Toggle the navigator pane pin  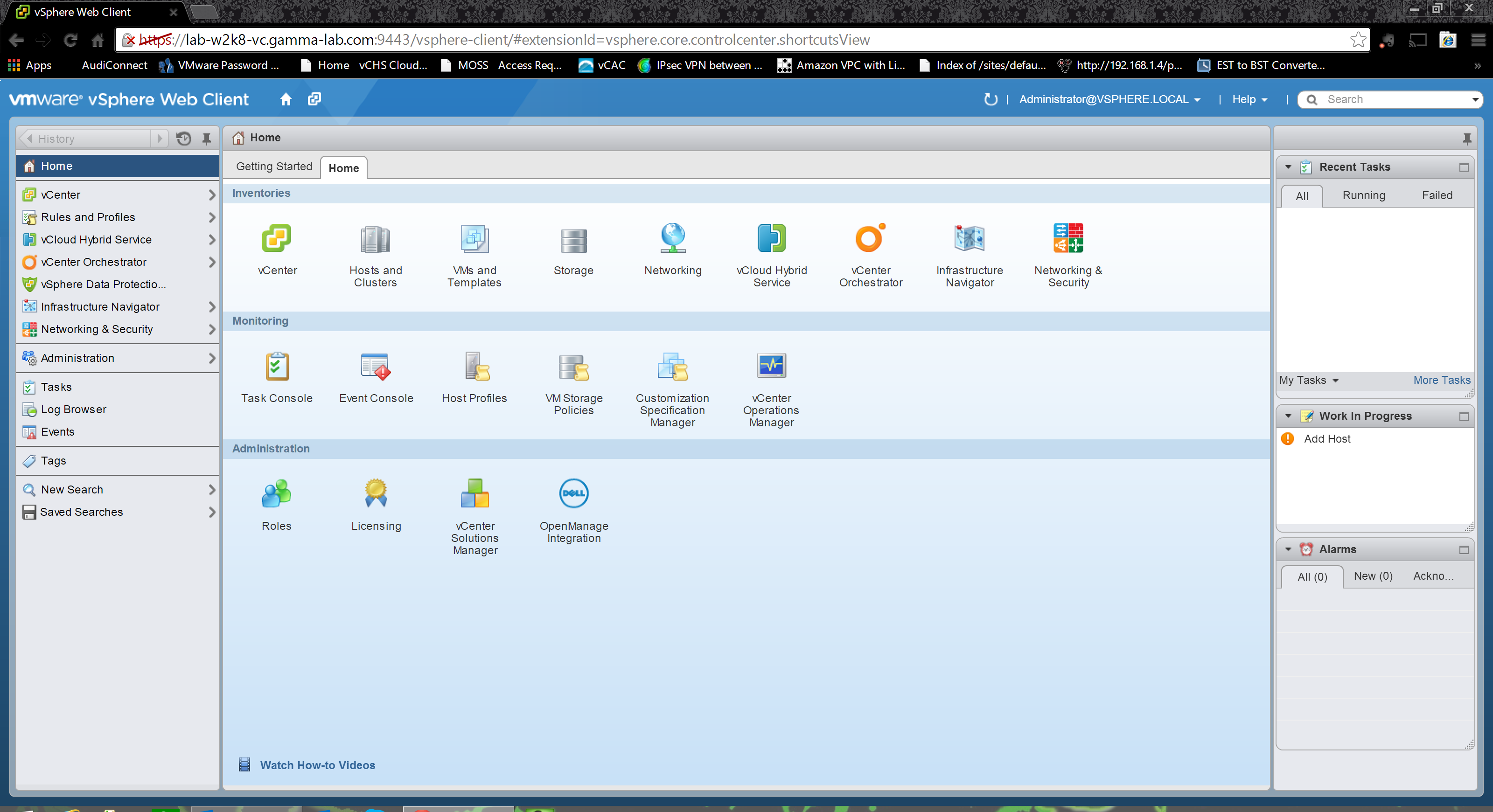(206, 139)
